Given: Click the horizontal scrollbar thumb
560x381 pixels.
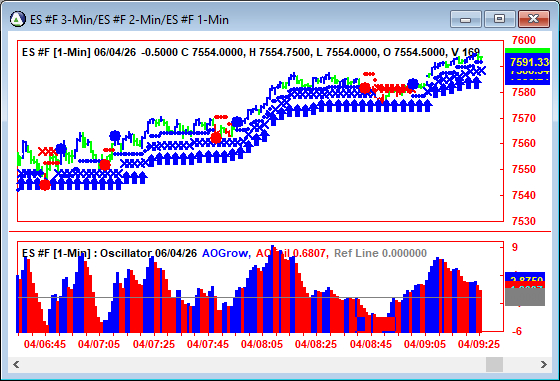Looking at the screenshot, I should point(495,365).
